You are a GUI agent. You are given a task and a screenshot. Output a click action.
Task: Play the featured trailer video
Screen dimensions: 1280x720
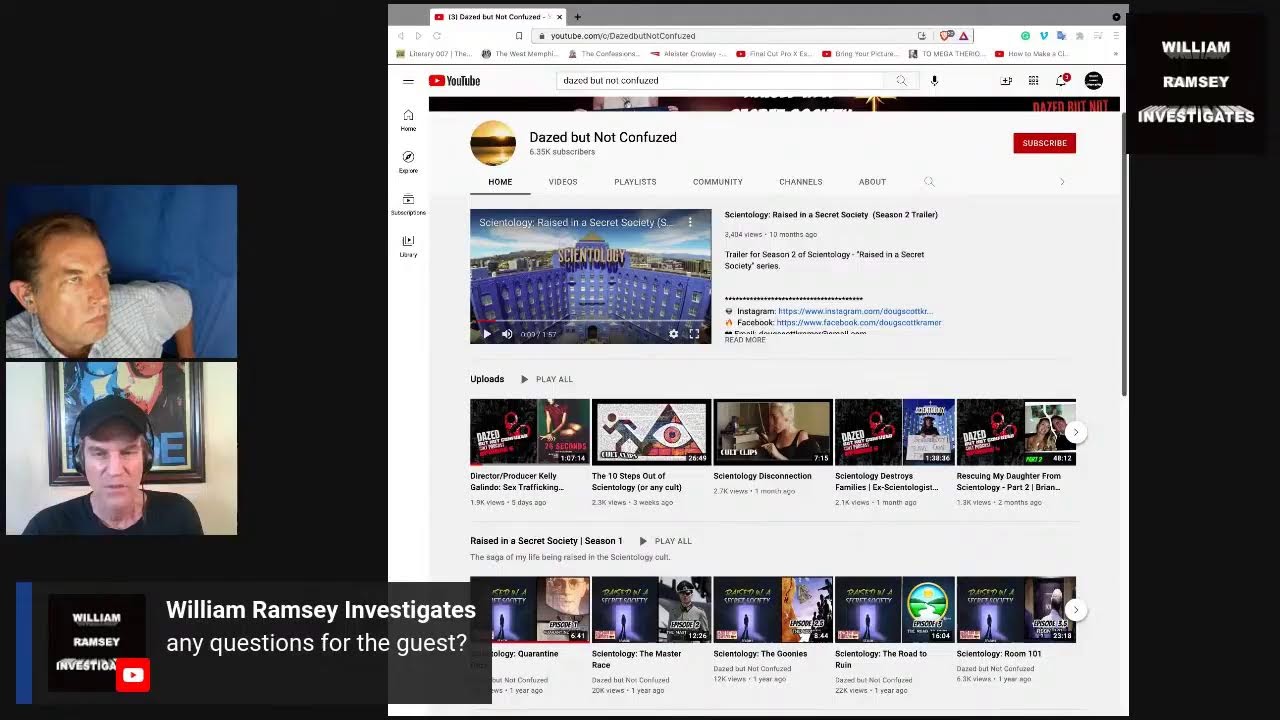487,334
